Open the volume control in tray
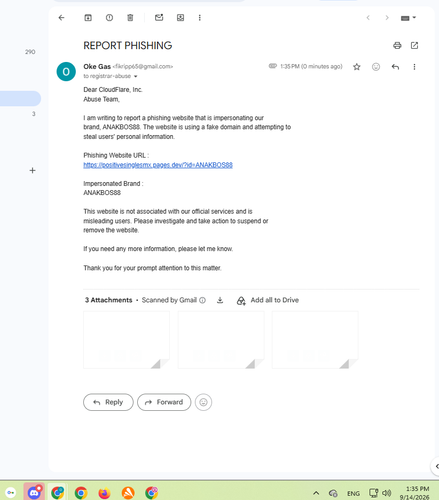Screen dimensions: 439x500 (x=387, y=493)
